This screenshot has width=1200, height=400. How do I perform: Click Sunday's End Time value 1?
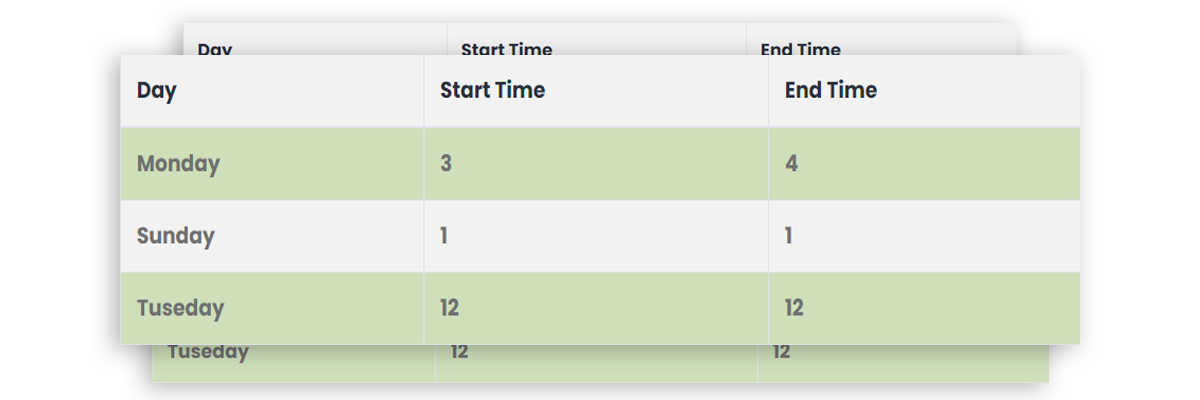click(x=789, y=237)
